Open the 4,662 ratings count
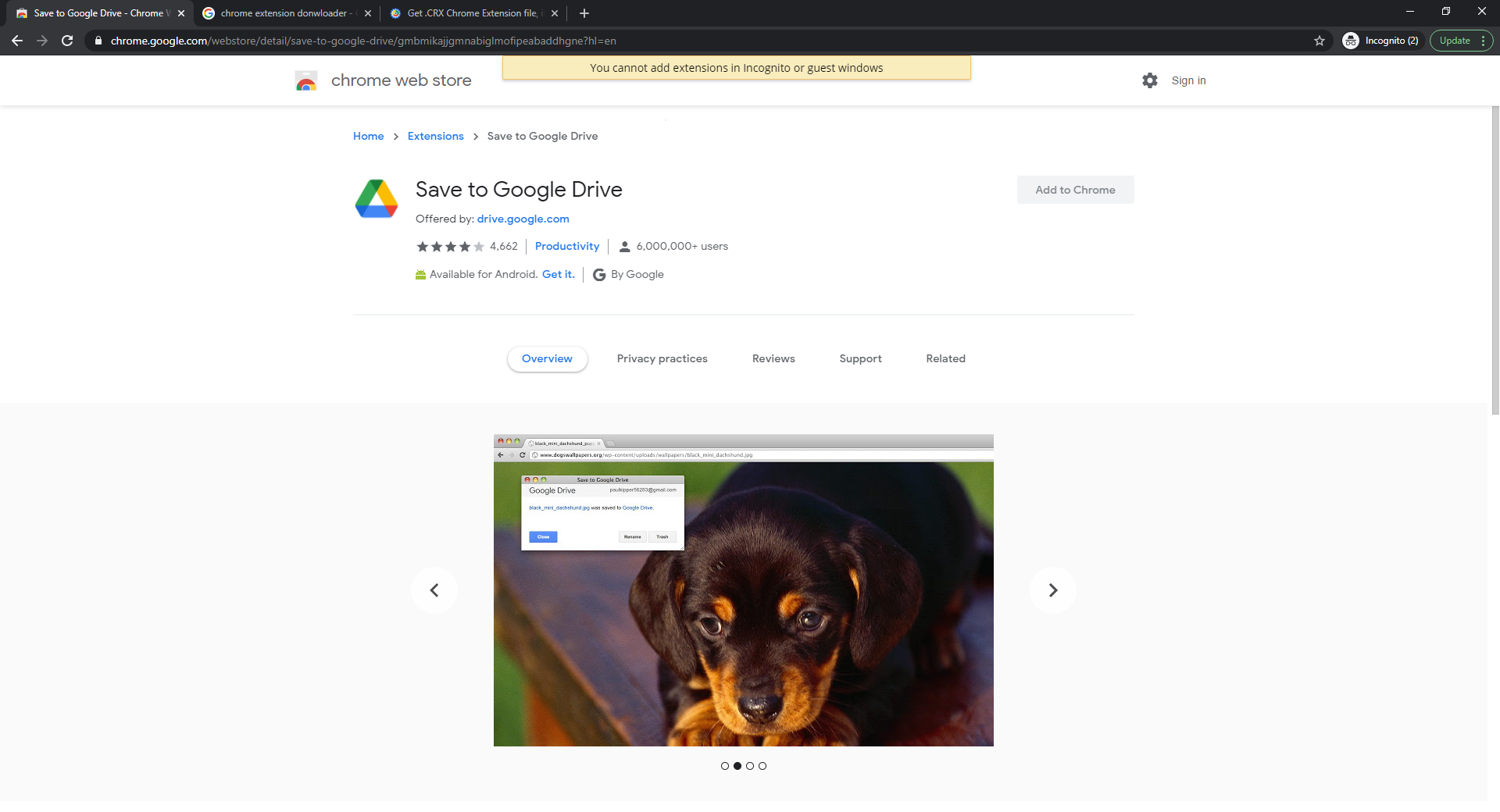Viewport: 1500px width, 812px height. (x=503, y=246)
